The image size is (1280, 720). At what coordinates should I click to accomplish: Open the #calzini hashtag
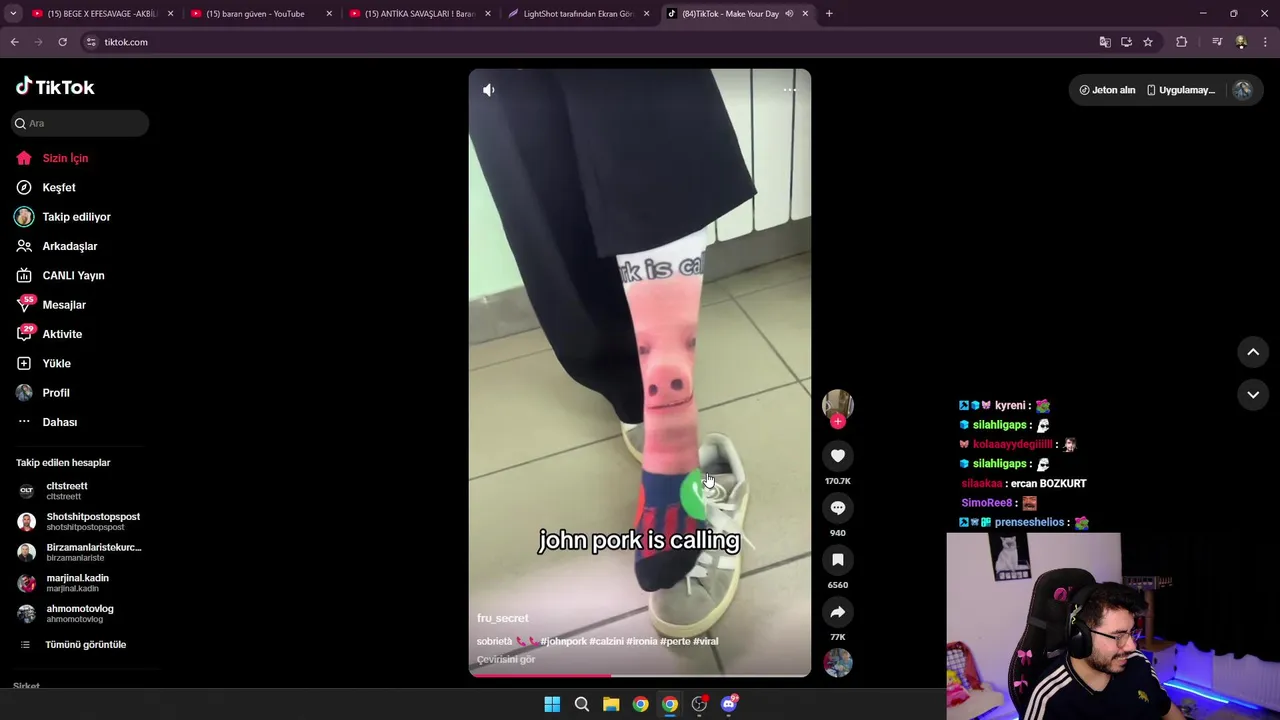(607, 641)
